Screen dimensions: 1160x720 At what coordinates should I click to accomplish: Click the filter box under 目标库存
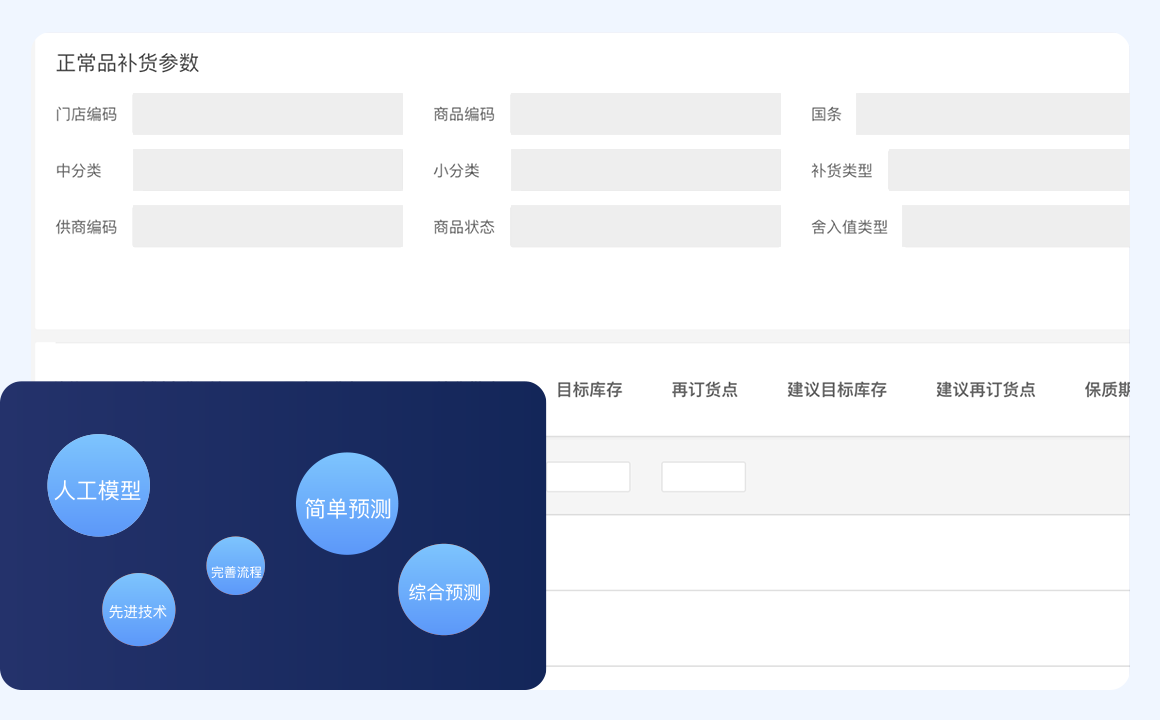pyautogui.click(x=588, y=477)
